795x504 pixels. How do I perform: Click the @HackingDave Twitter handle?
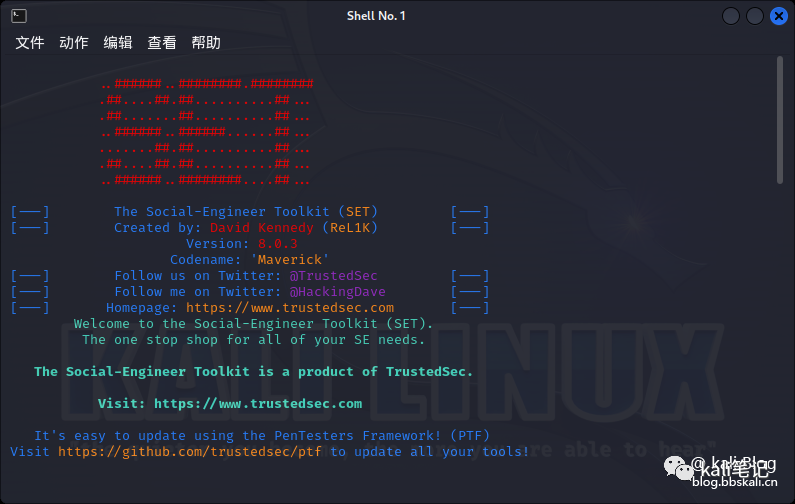[x=337, y=292]
